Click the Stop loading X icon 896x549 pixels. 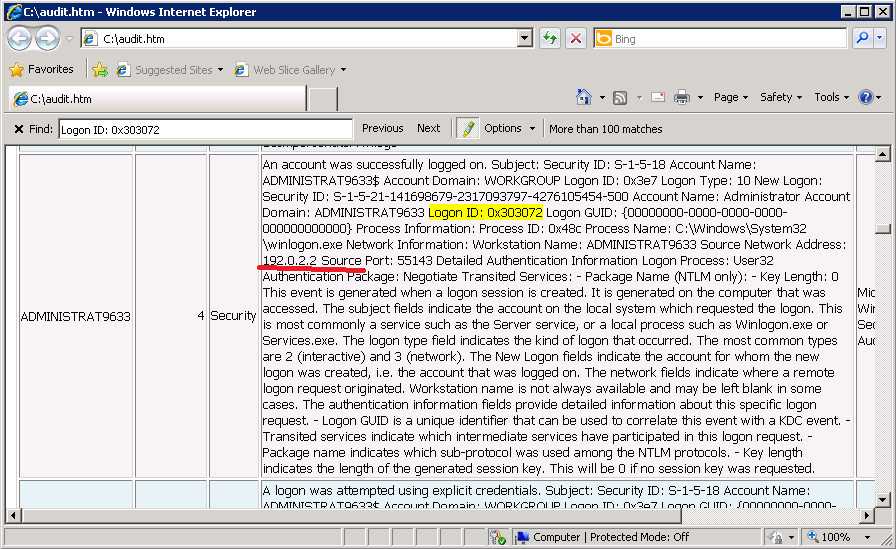click(x=576, y=39)
